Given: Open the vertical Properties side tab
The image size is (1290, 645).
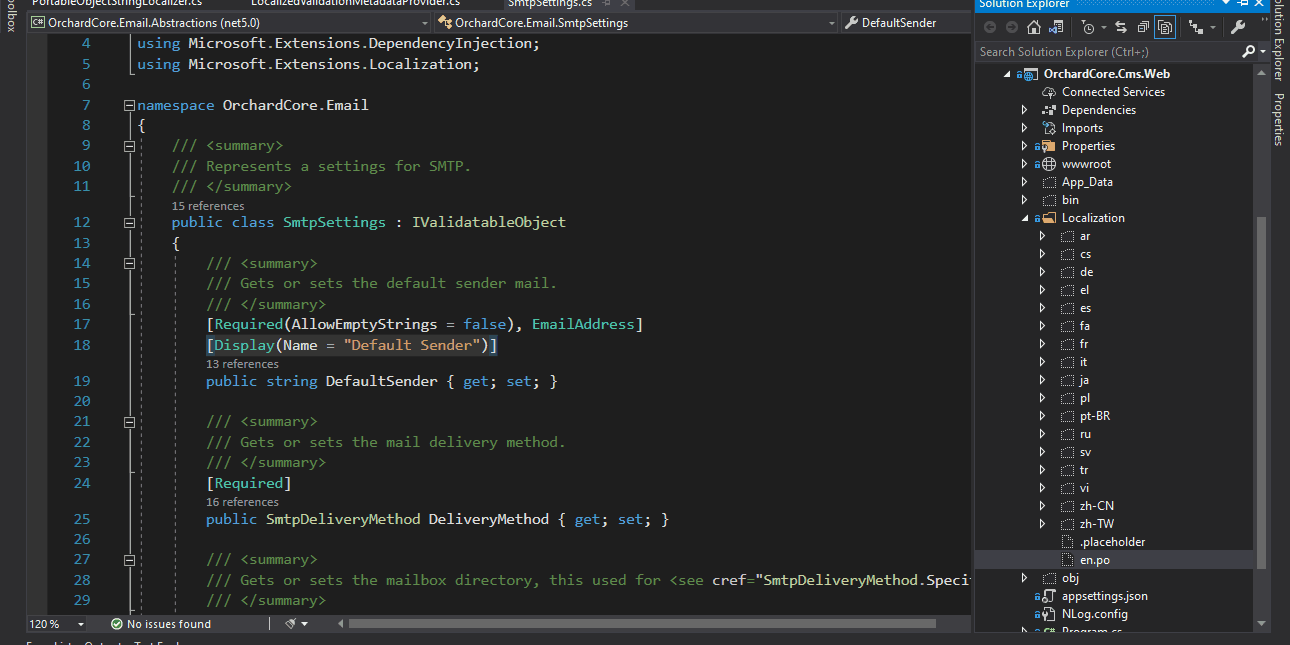Looking at the screenshot, I should (x=1279, y=120).
